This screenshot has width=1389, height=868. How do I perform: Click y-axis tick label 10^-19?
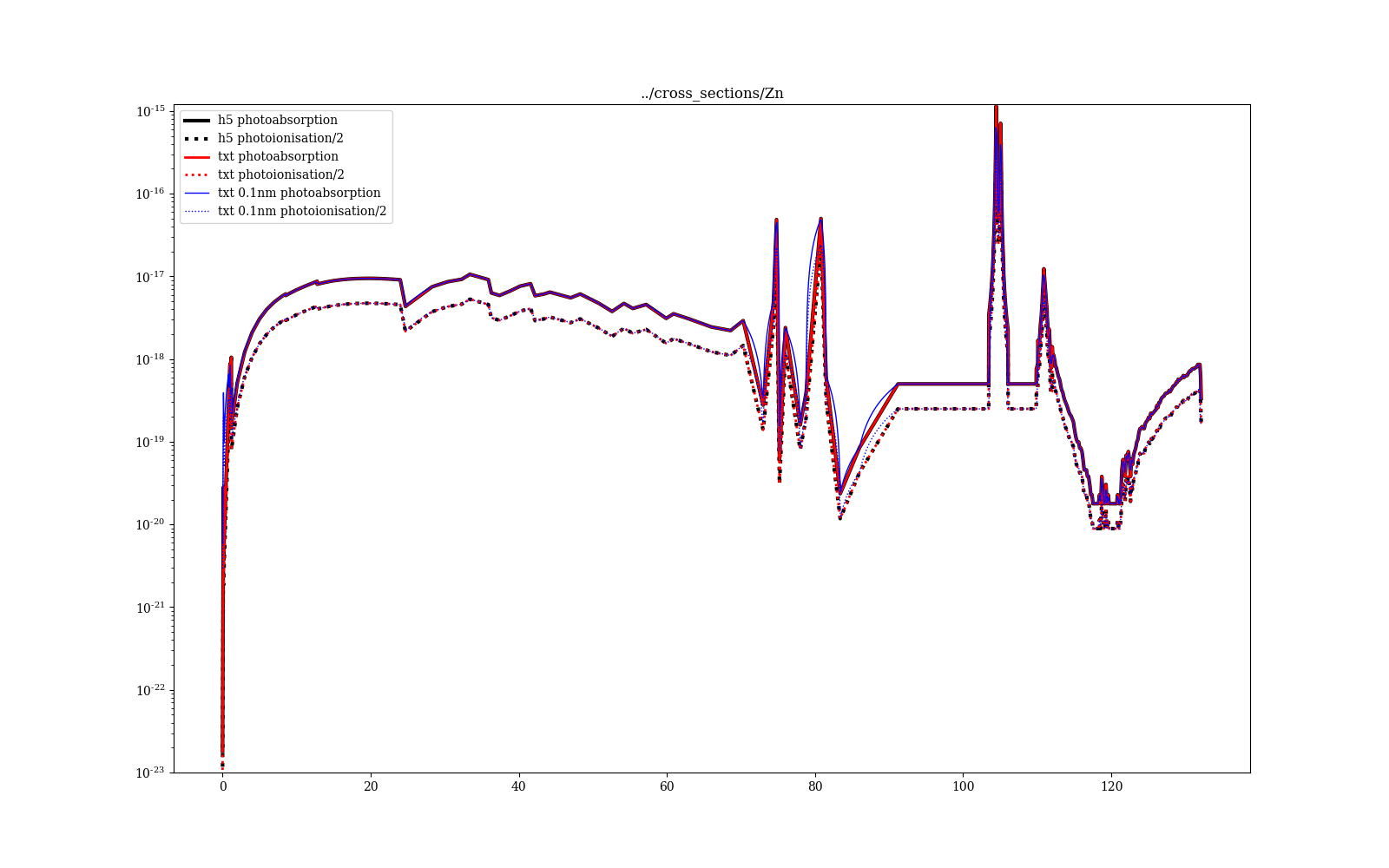click(150, 442)
